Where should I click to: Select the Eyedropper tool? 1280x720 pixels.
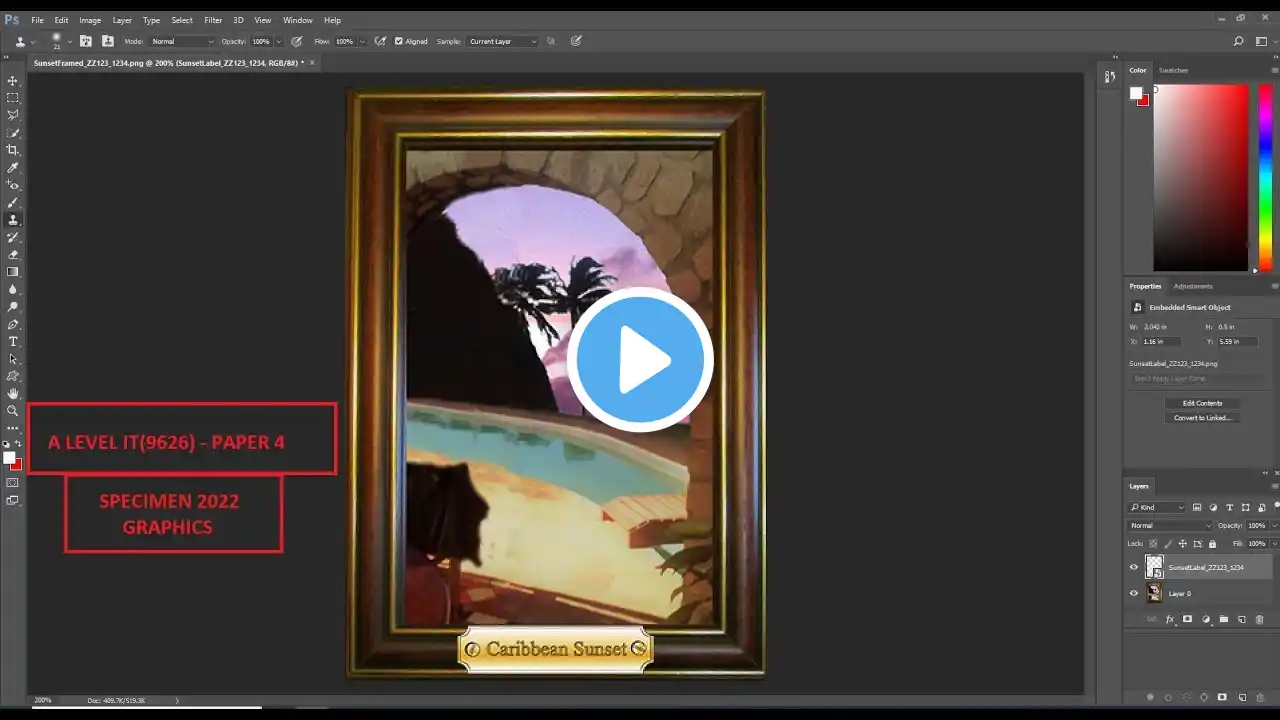[13, 167]
